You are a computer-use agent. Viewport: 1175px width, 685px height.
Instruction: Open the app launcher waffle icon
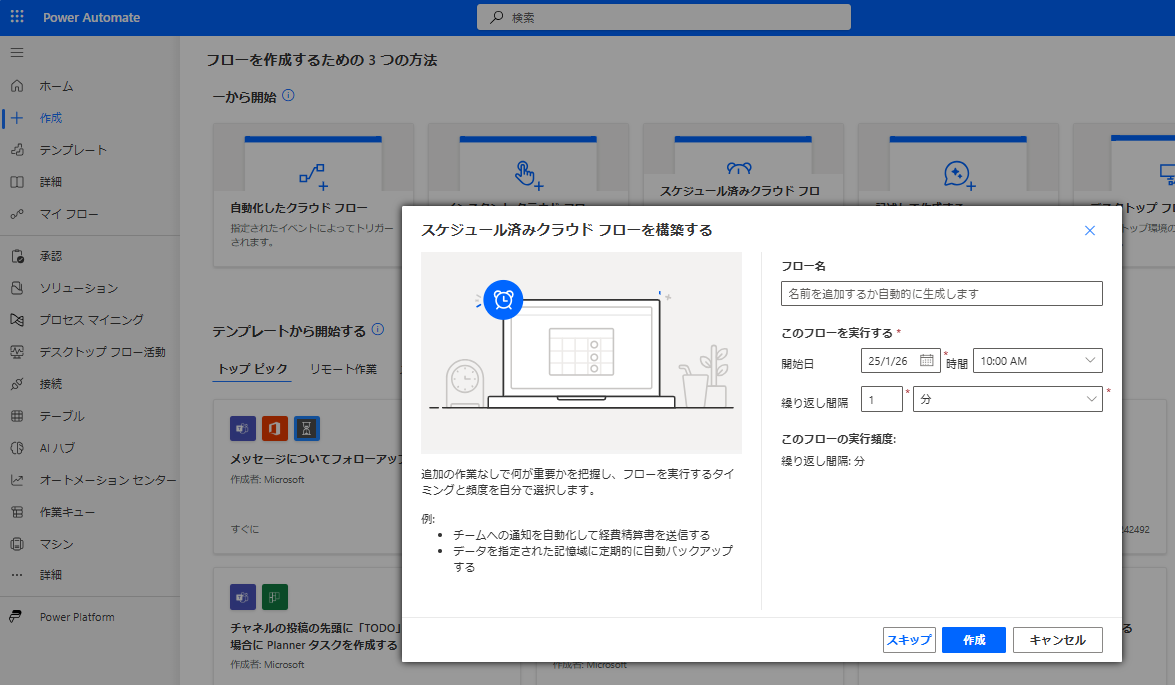pos(17,16)
